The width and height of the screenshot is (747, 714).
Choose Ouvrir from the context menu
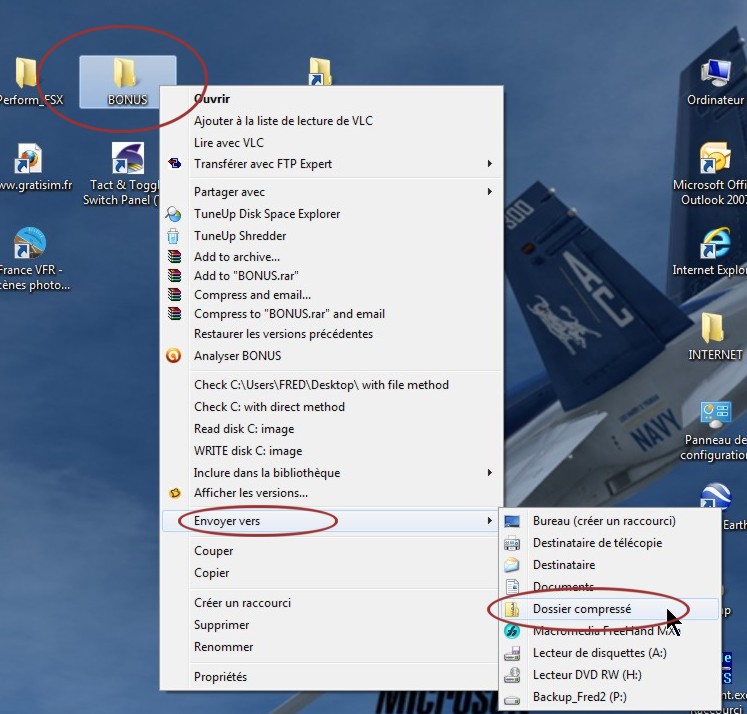[x=212, y=99]
